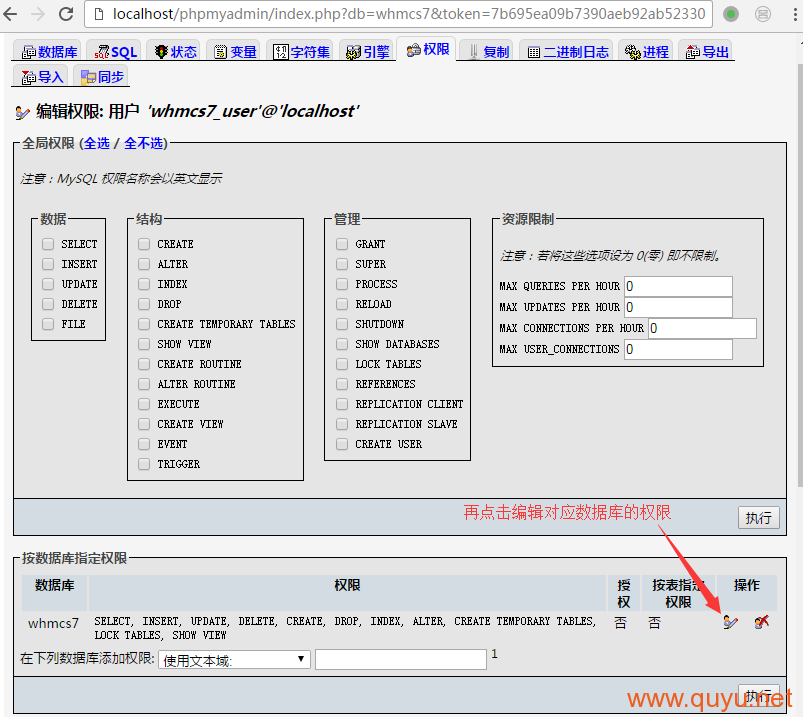Click the MAX UPDATES PER HOUR field
This screenshot has height=717, width=803.
point(678,307)
